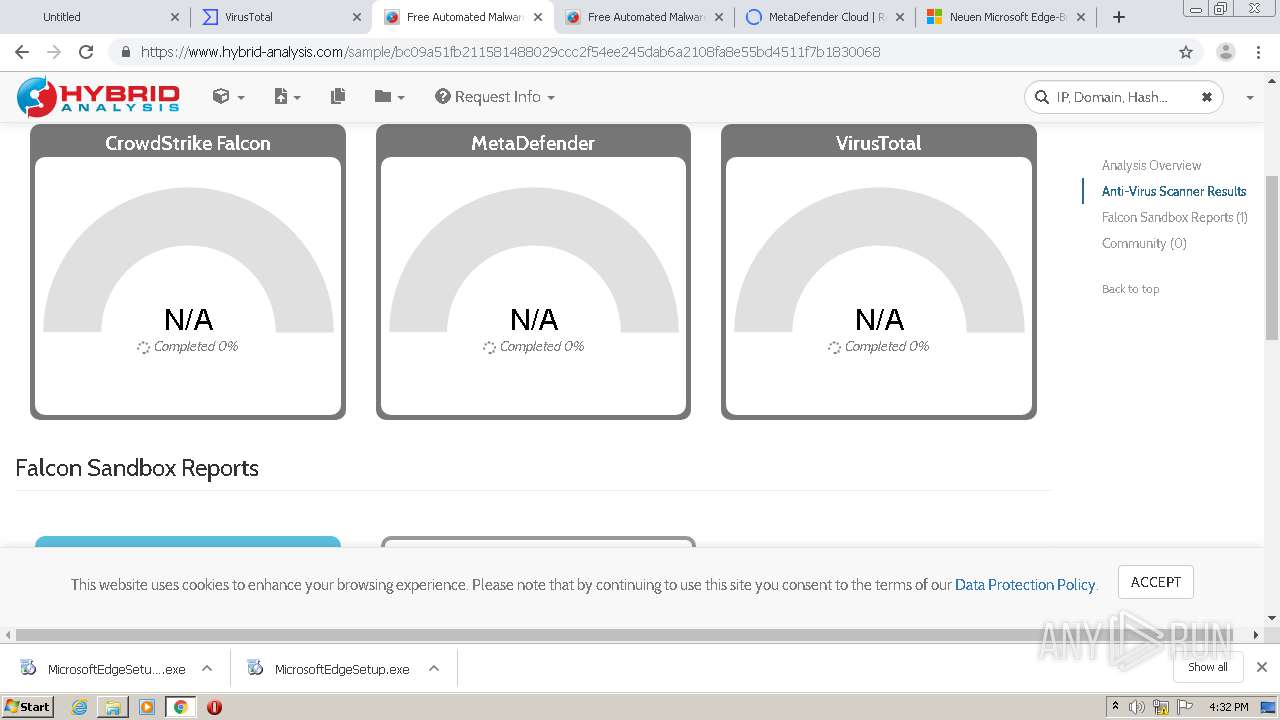Screen dimensions: 1280x720
Task: Click the address bar URL
Action: [510, 52]
